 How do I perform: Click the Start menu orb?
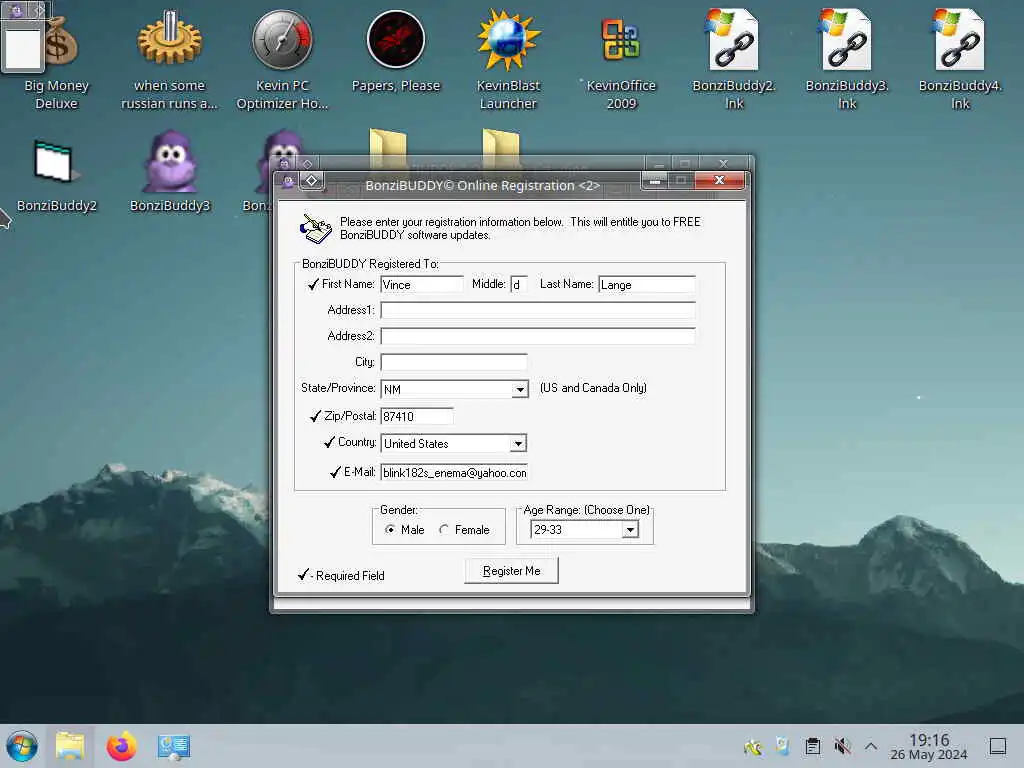[22, 746]
